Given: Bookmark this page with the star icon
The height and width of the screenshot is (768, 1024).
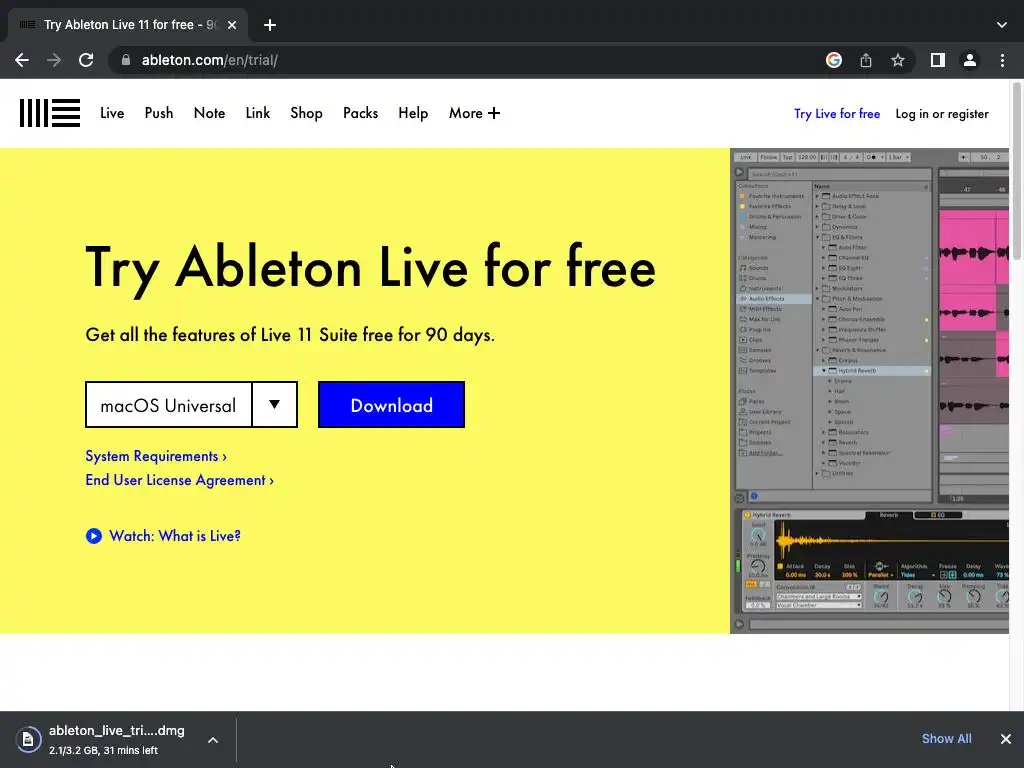Looking at the screenshot, I should click(898, 60).
